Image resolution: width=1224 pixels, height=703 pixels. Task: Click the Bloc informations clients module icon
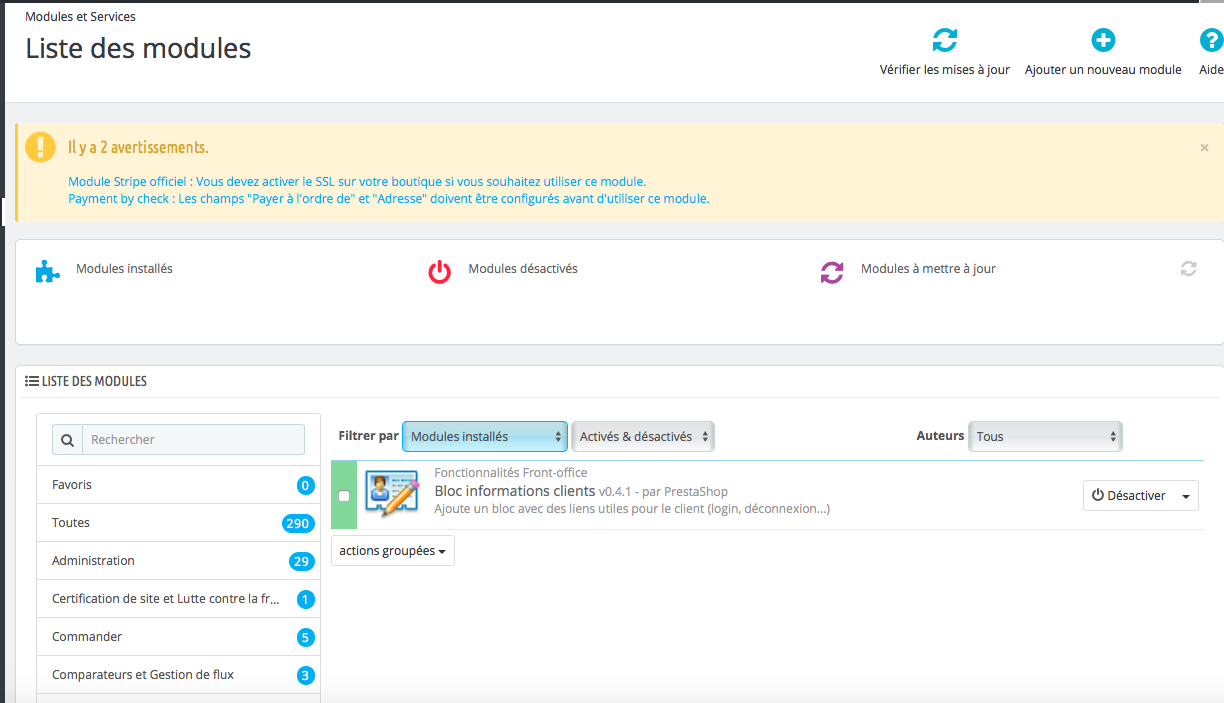click(391, 494)
